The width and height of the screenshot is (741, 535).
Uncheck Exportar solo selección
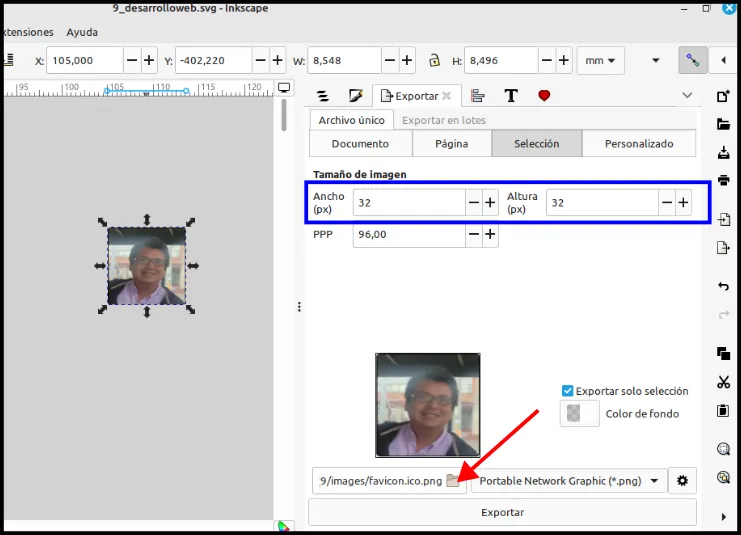568,391
